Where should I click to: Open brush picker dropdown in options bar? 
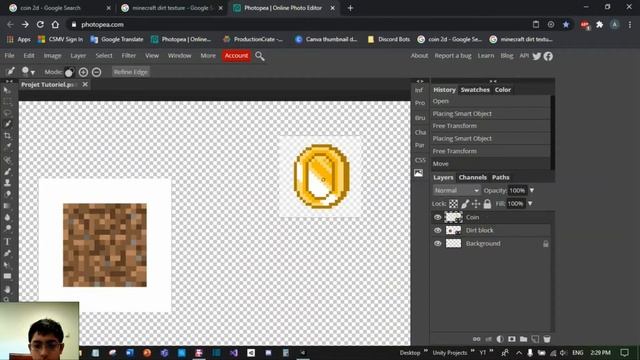28,71
